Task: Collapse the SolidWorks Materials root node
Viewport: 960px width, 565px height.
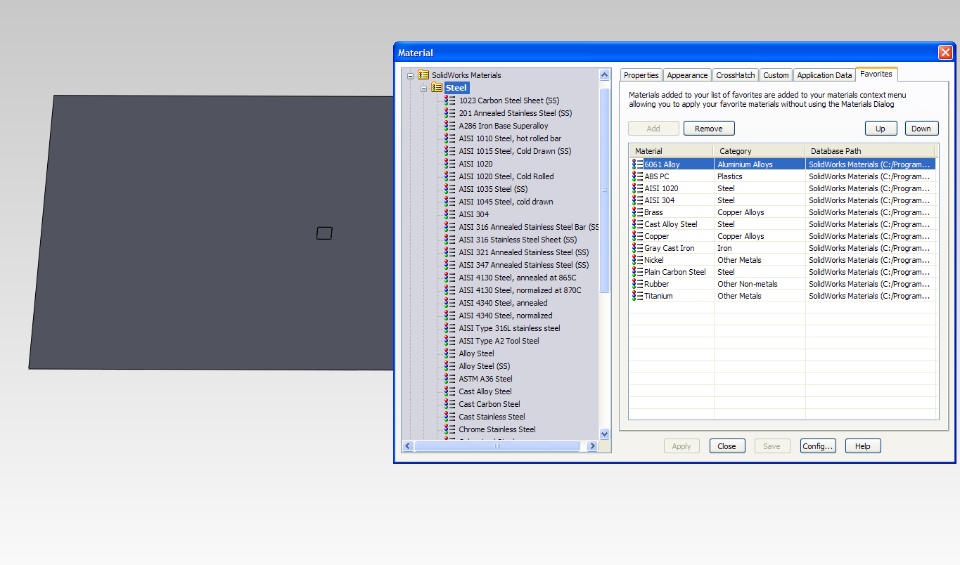Action: tap(410, 76)
